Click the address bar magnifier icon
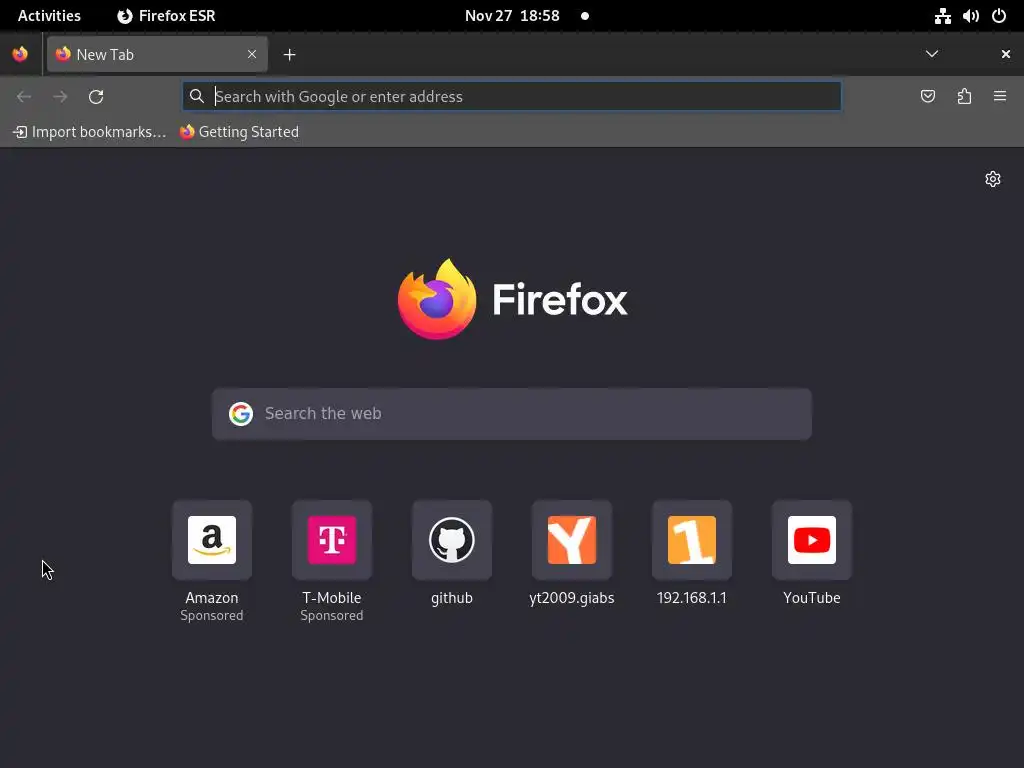Screen dimensions: 1024x768 tap(197, 97)
